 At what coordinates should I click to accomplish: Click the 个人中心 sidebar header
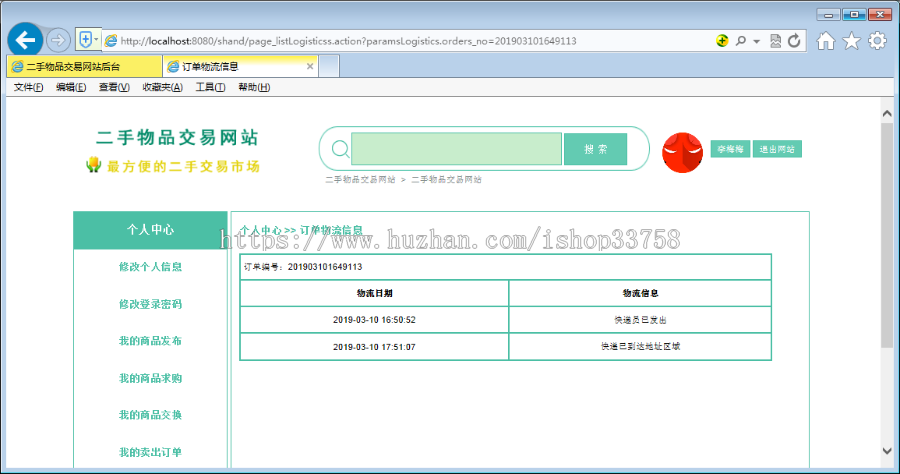(150, 230)
